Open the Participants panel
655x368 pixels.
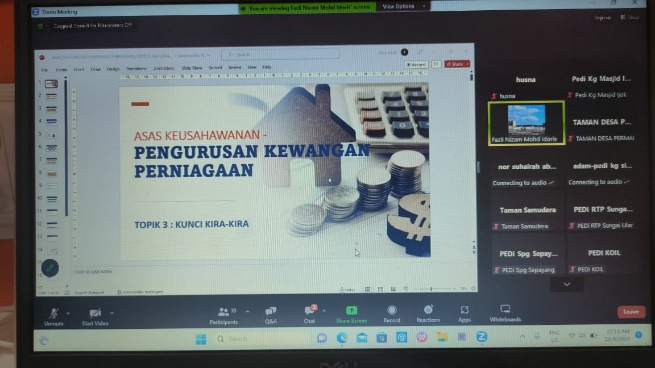coord(223,315)
